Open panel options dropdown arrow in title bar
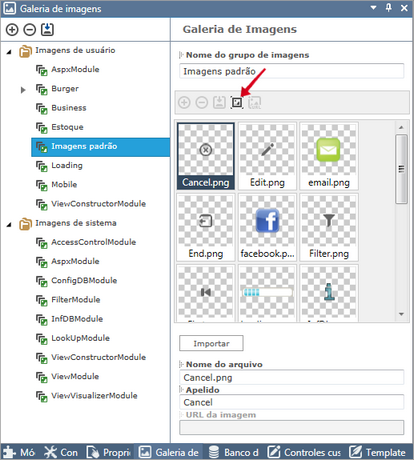This screenshot has height=460, width=414. click(373, 8)
